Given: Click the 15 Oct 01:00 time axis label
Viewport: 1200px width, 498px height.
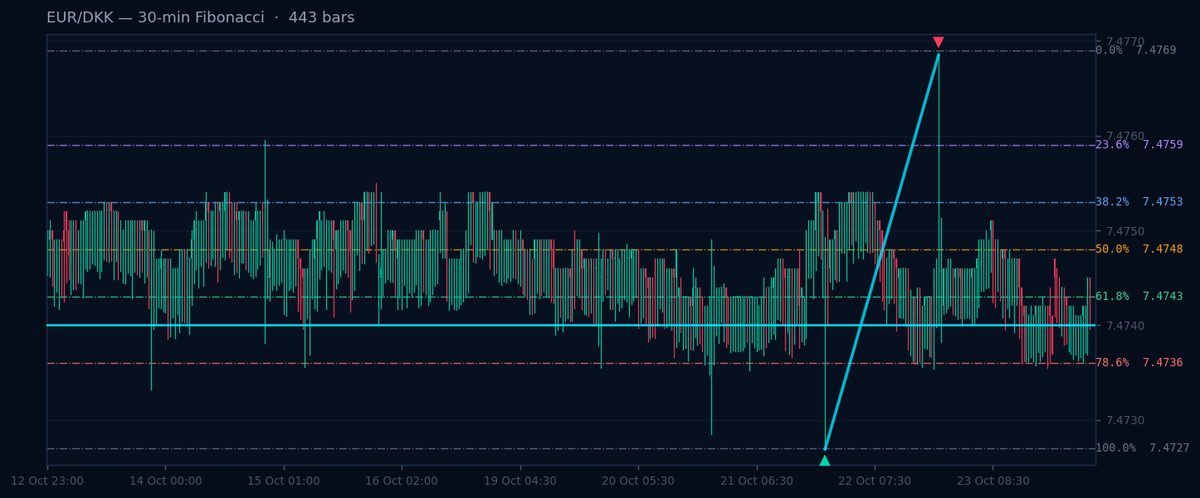Looking at the screenshot, I should 283,481.
